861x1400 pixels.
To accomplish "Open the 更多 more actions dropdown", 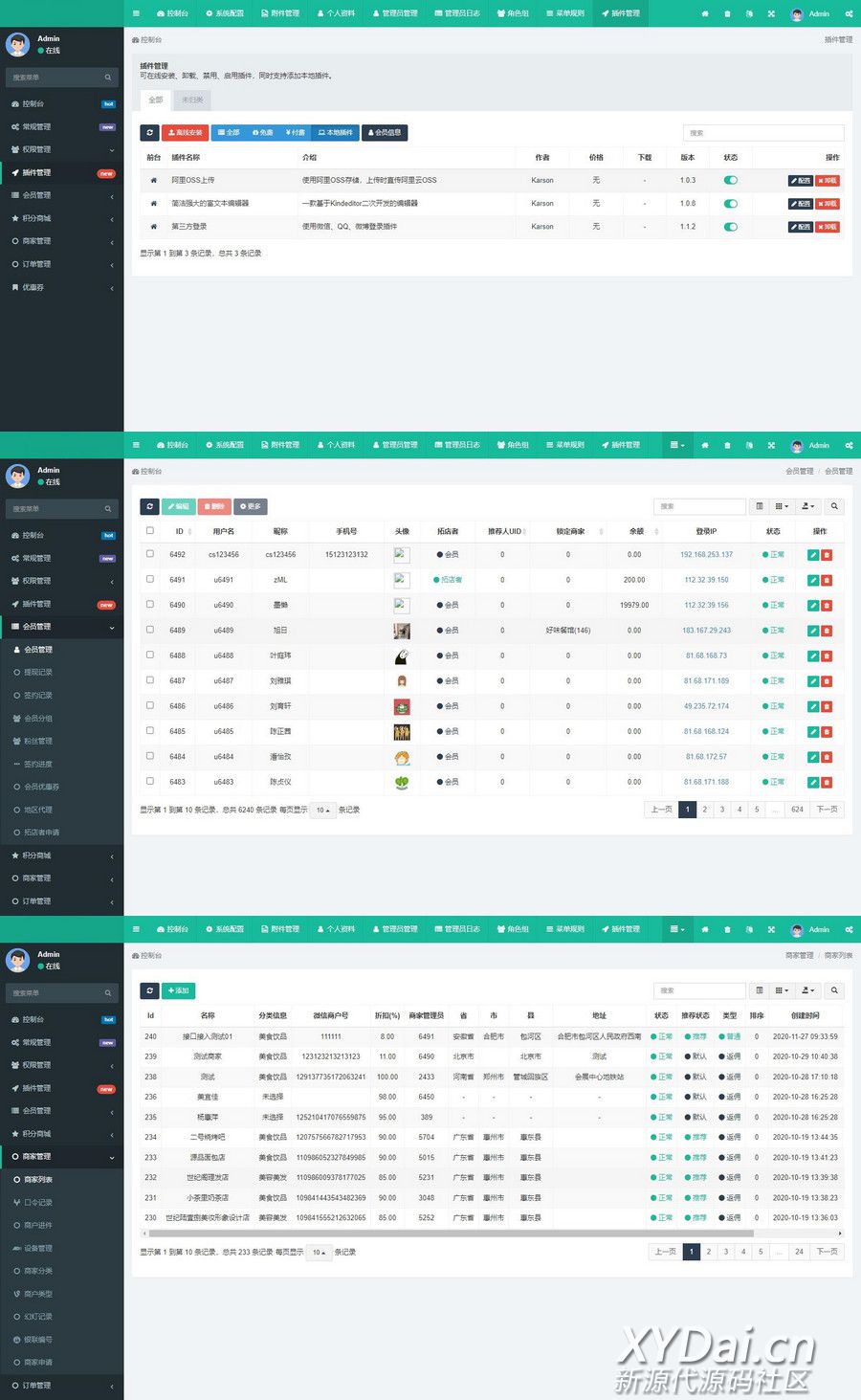I will (251, 506).
